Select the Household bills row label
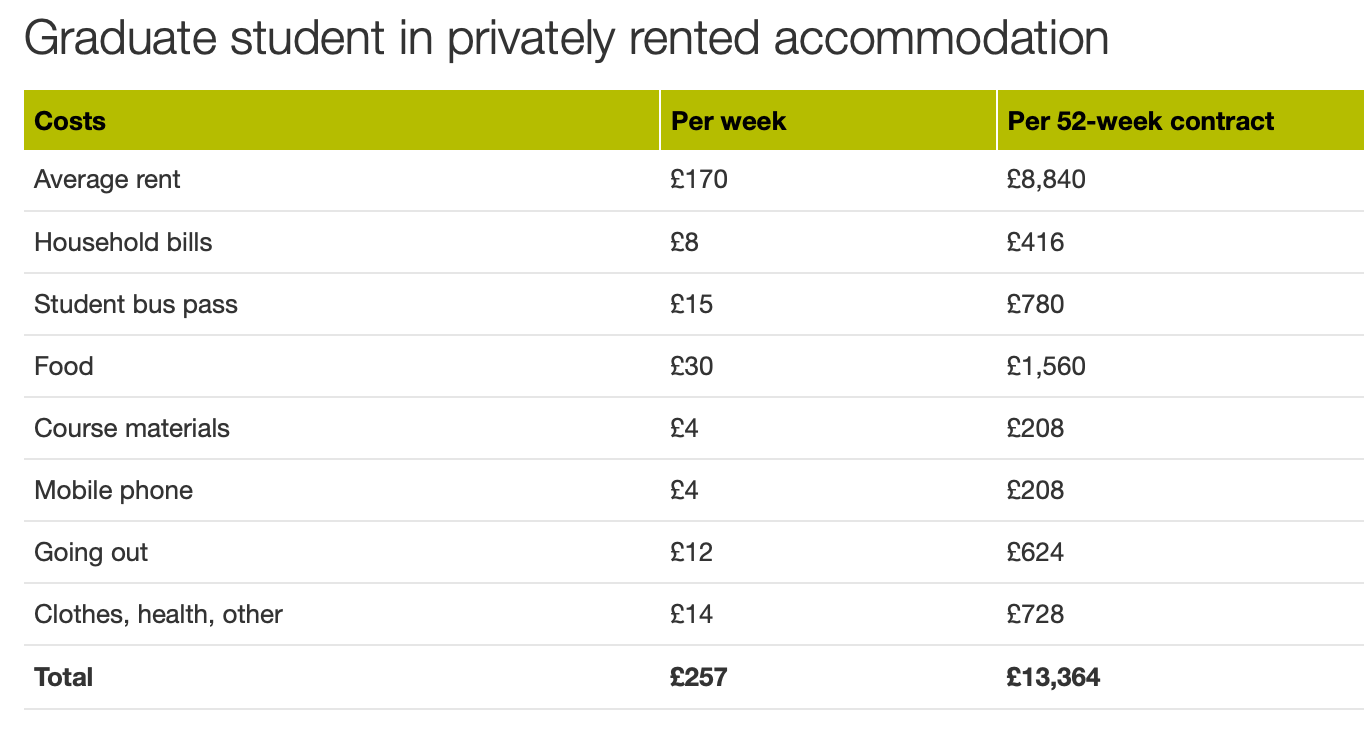This screenshot has height=730, width=1364. tap(123, 242)
